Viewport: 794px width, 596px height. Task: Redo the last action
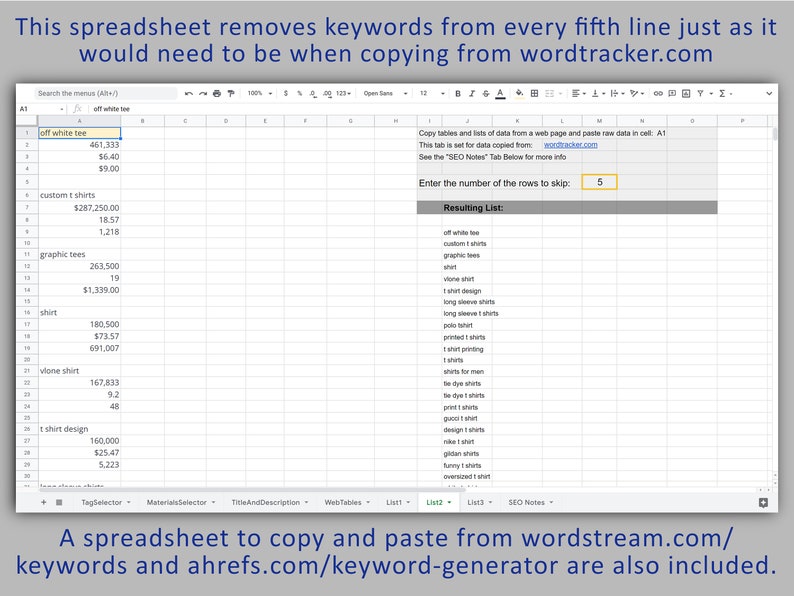click(x=203, y=93)
